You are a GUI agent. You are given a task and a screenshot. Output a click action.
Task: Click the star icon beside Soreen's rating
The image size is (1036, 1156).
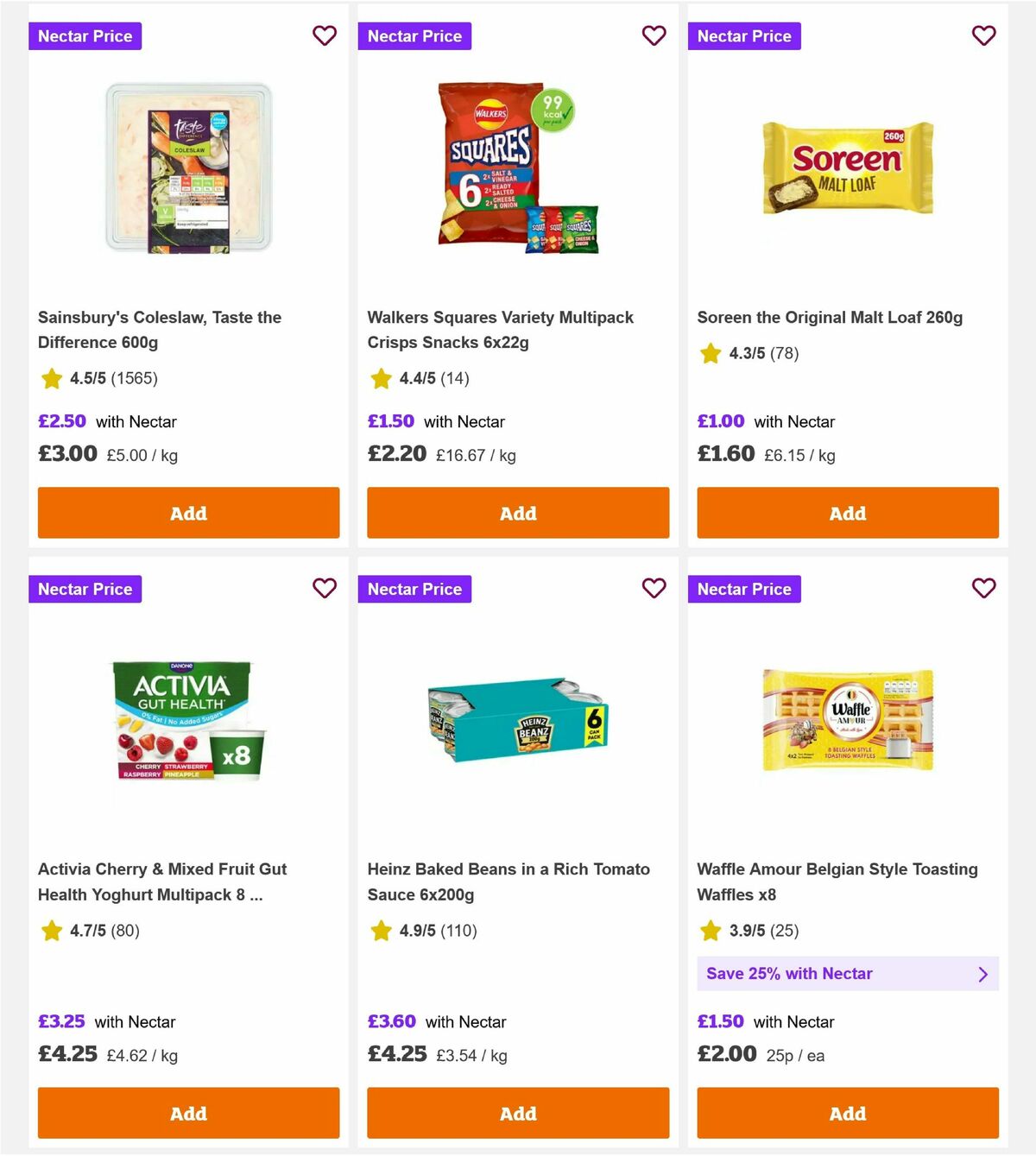(710, 353)
